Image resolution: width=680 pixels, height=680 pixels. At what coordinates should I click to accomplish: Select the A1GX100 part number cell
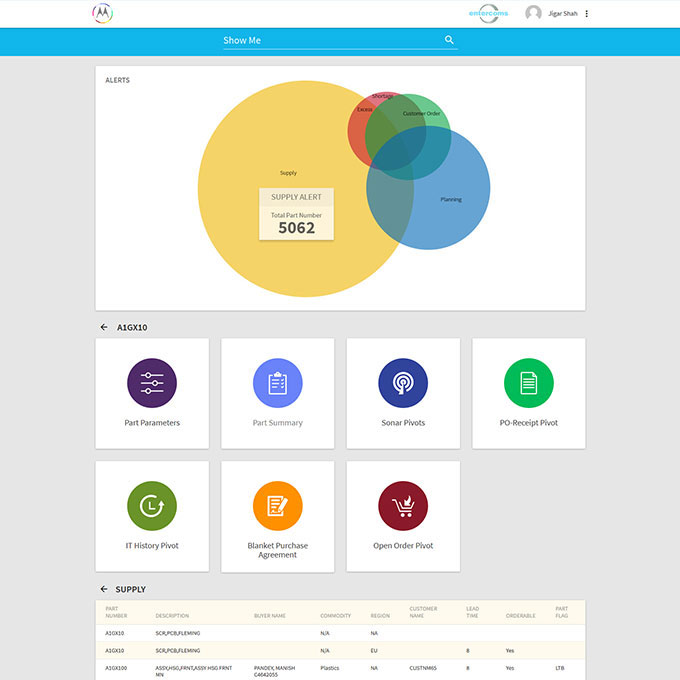coord(116,668)
